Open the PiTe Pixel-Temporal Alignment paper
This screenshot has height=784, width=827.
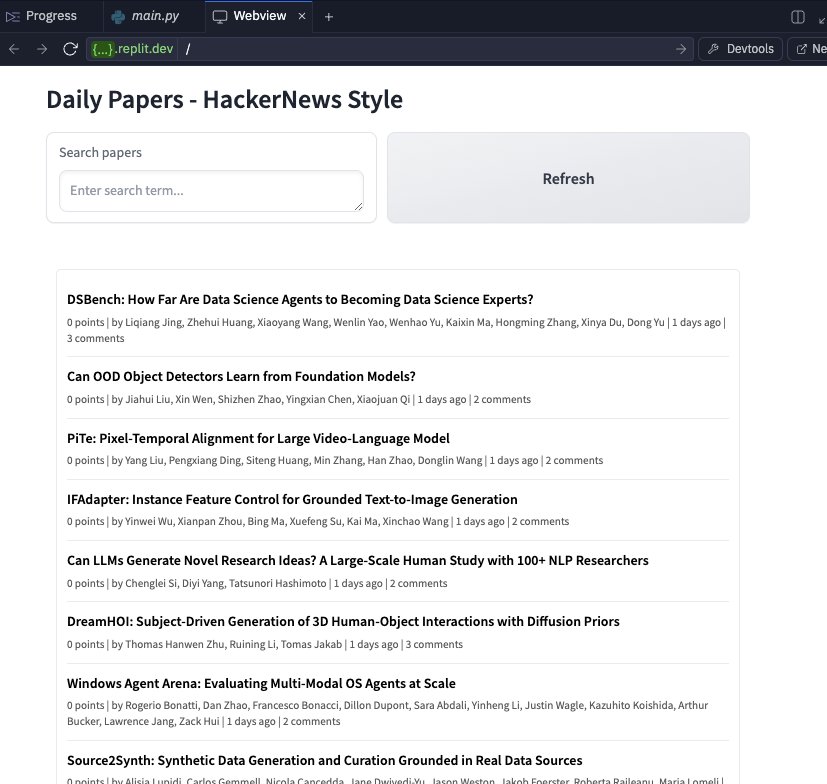(258, 438)
